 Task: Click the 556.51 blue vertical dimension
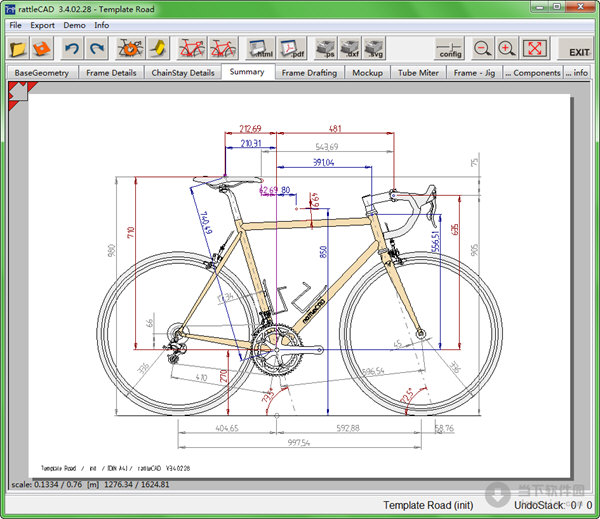tap(436, 242)
